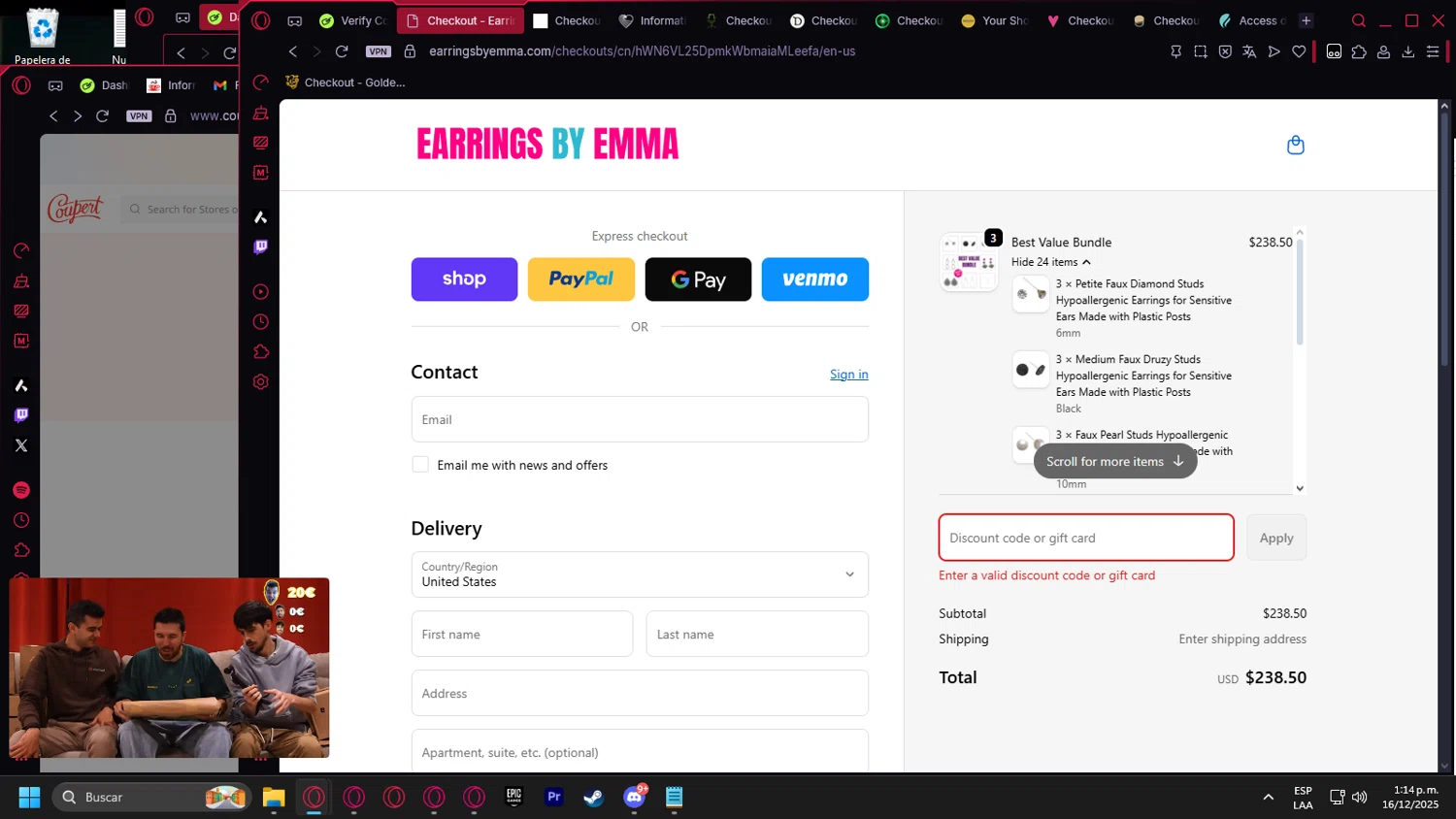Pay with the Shop Pay button
Viewport: 1456px width, 819px height.
coord(464,279)
